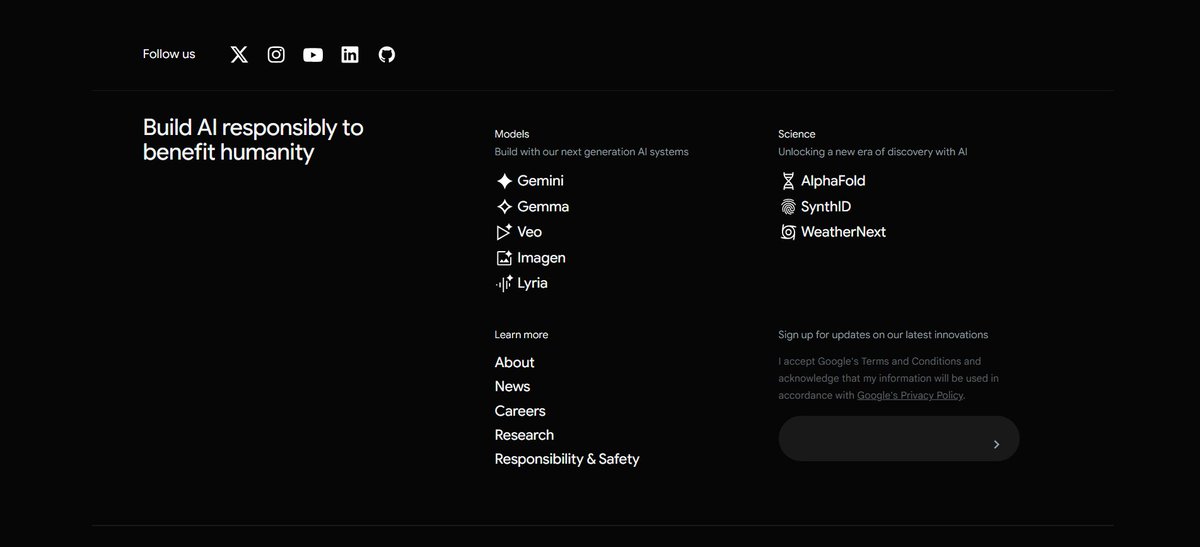
Task: Open the X (Twitter) social icon
Action: click(239, 55)
